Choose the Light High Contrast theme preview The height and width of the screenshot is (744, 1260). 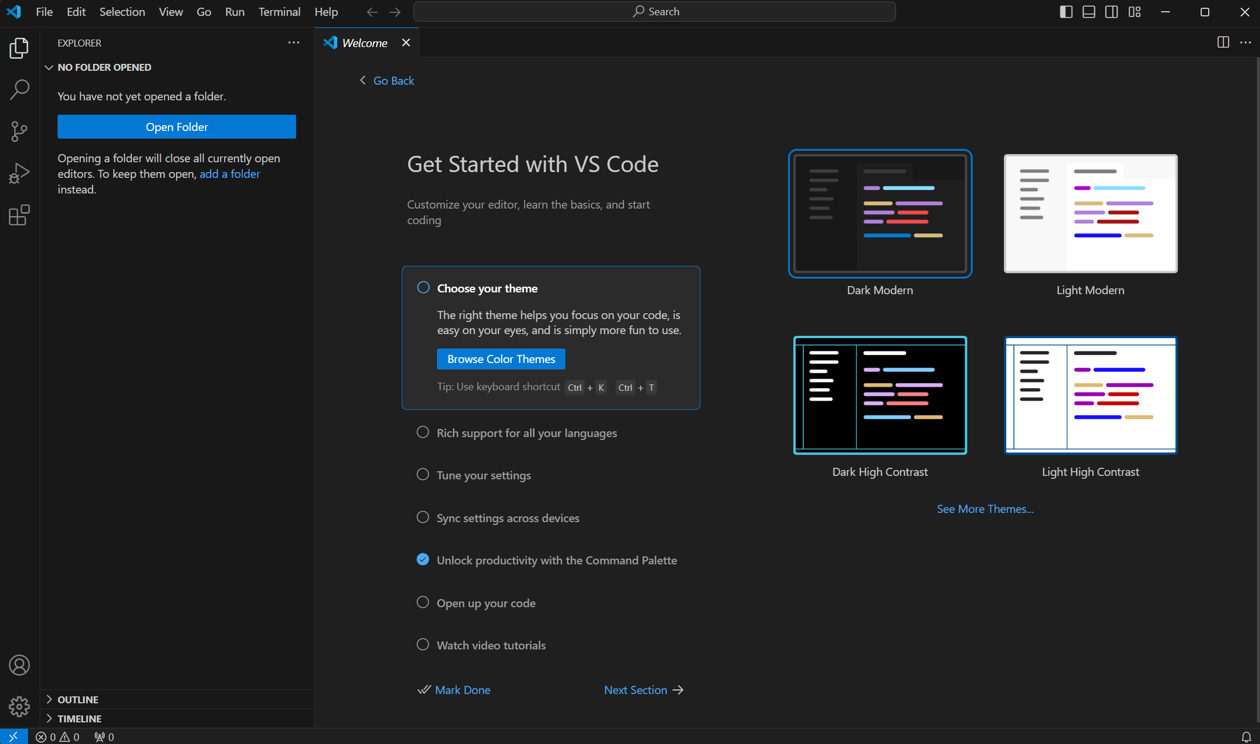[x=1090, y=395]
